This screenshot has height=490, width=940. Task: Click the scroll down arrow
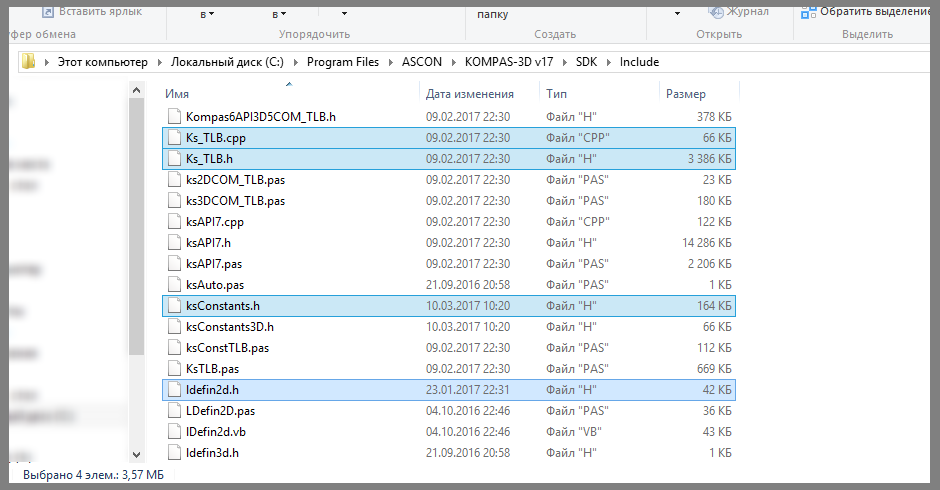(136, 455)
